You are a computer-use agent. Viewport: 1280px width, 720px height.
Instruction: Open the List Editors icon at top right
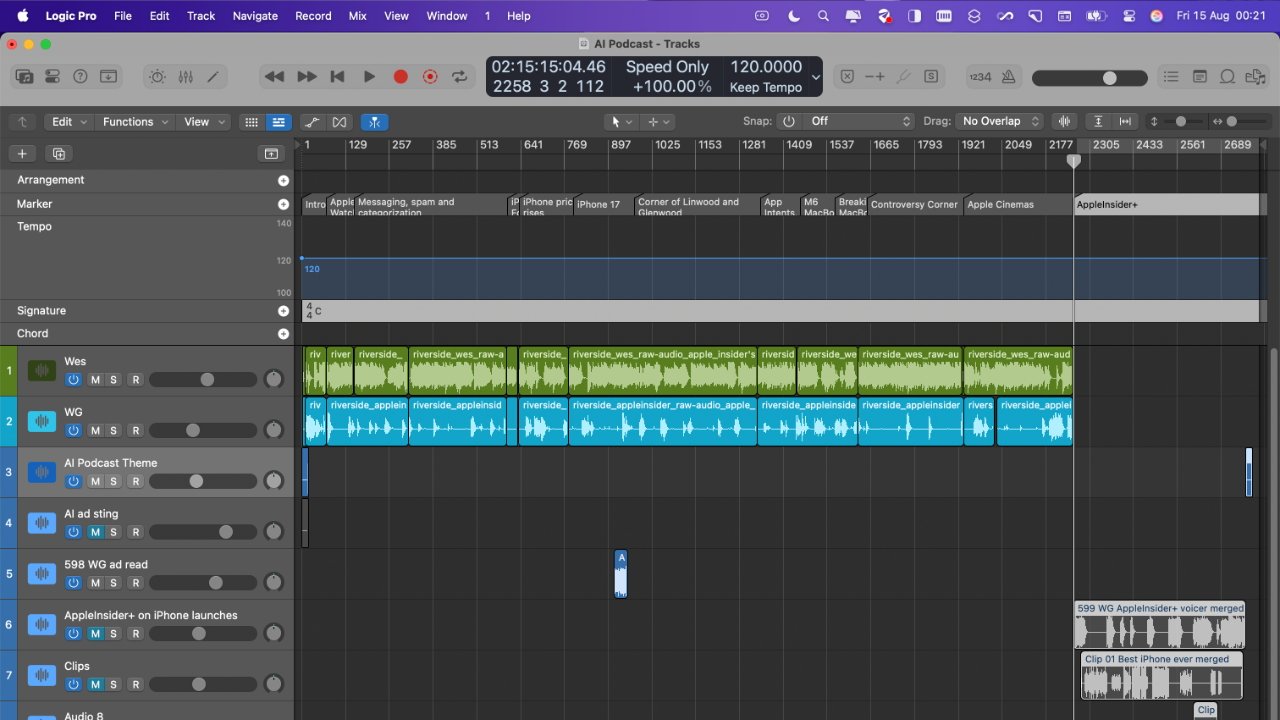[1171, 76]
